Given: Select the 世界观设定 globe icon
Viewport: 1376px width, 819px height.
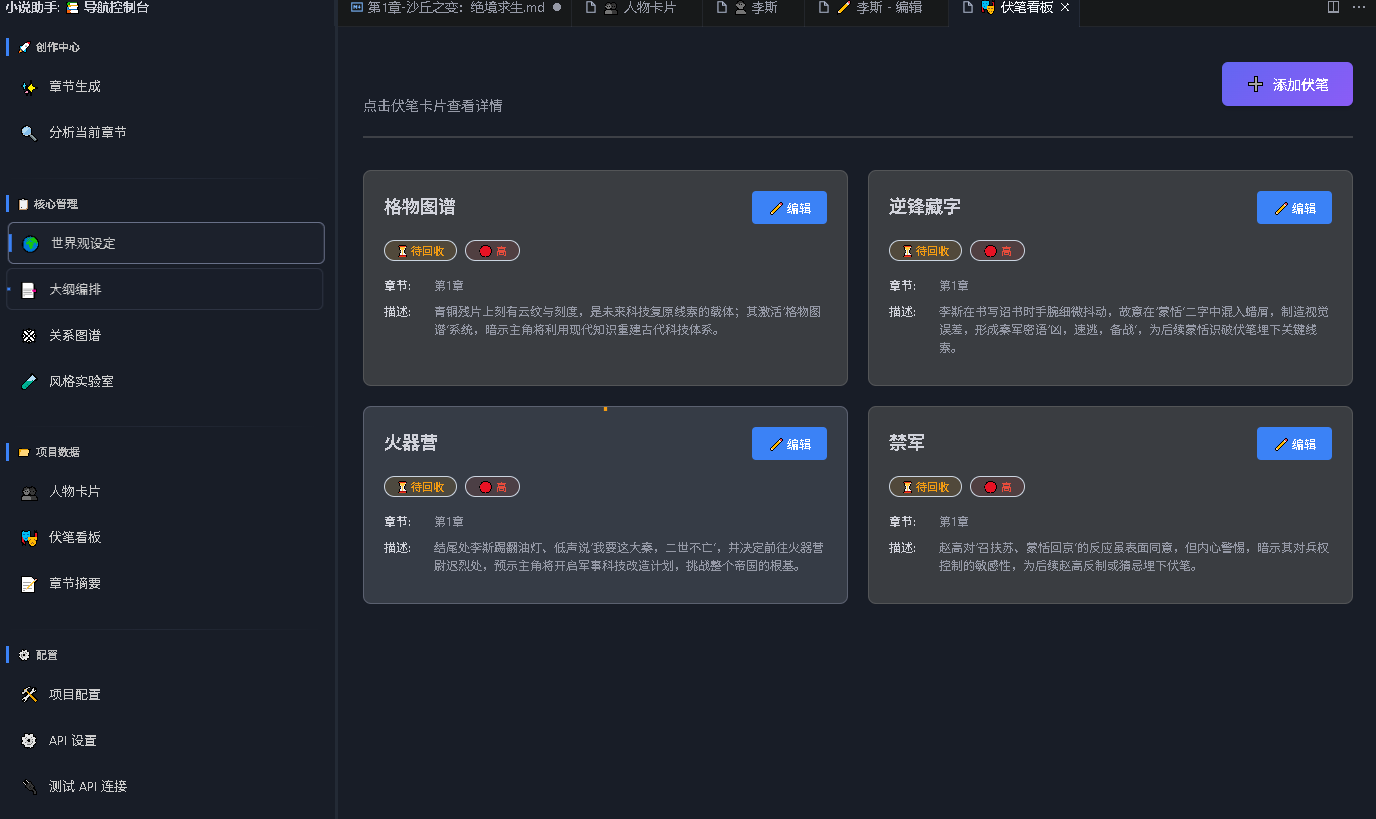Looking at the screenshot, I should pos(31,241).
